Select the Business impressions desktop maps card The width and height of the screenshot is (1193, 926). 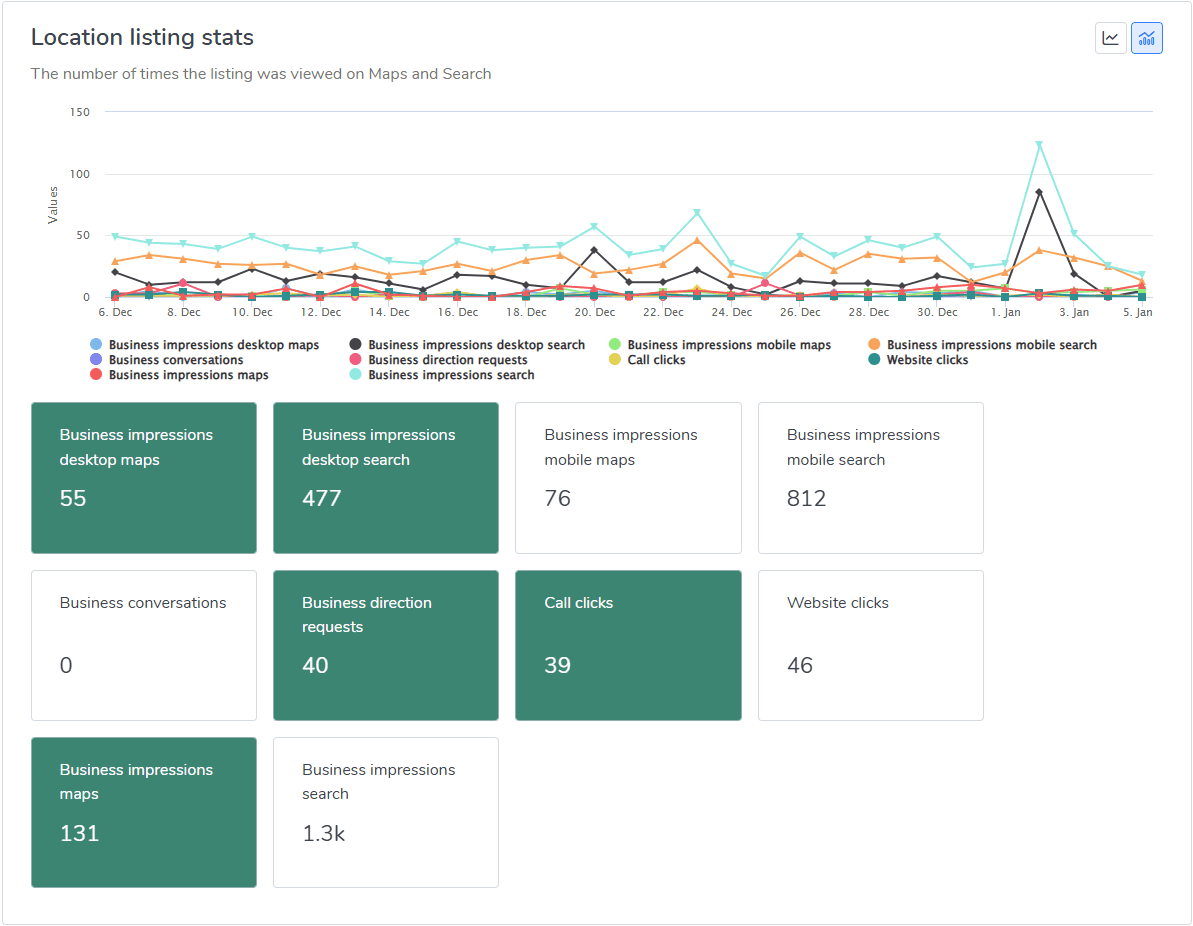click(144, 478)
